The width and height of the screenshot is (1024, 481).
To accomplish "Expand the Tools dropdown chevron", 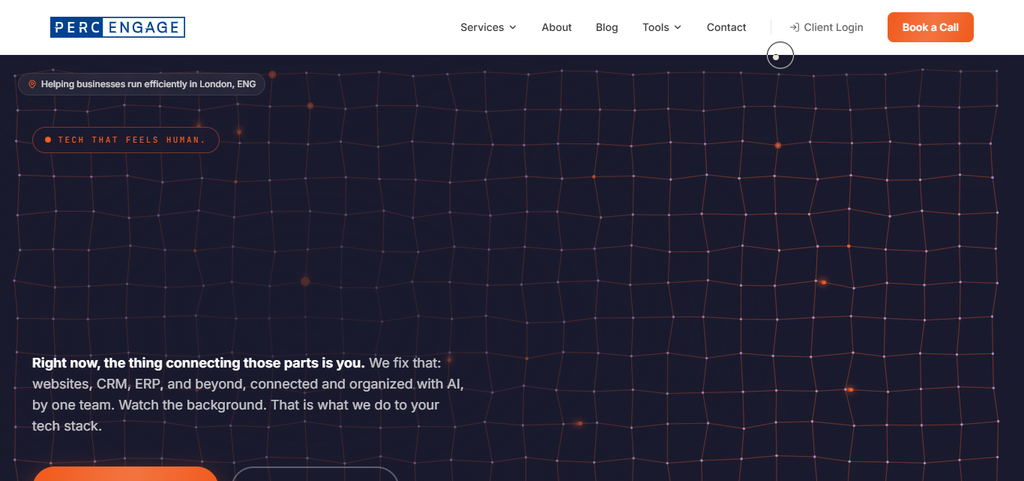I will click(x=677, y=27).
